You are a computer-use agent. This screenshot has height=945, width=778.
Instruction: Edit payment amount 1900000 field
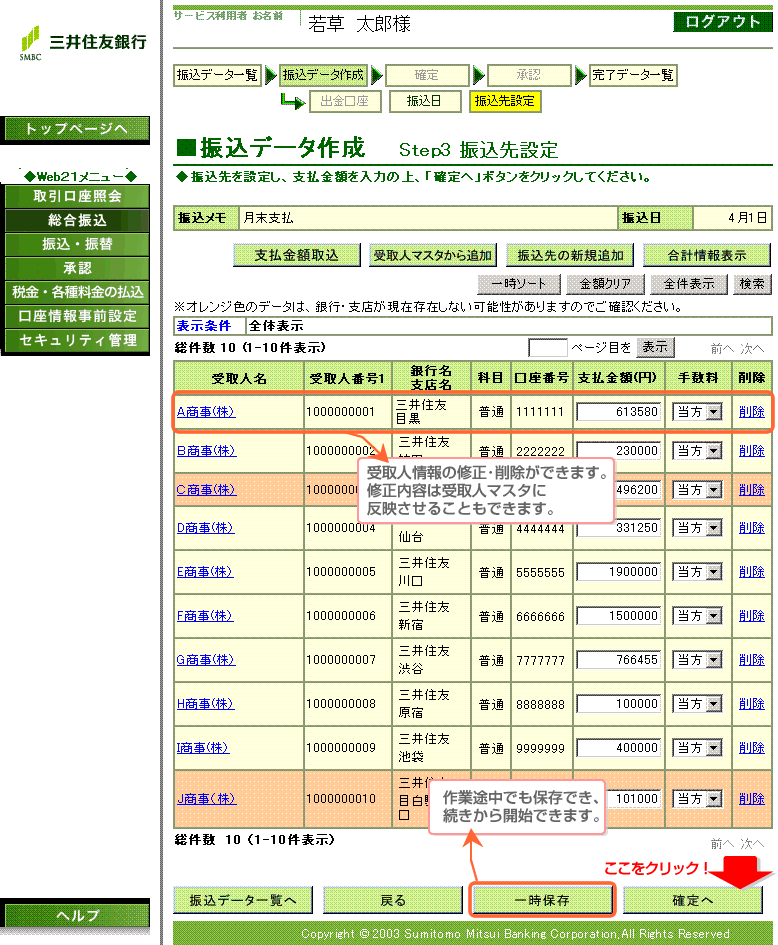pos(618,572)
